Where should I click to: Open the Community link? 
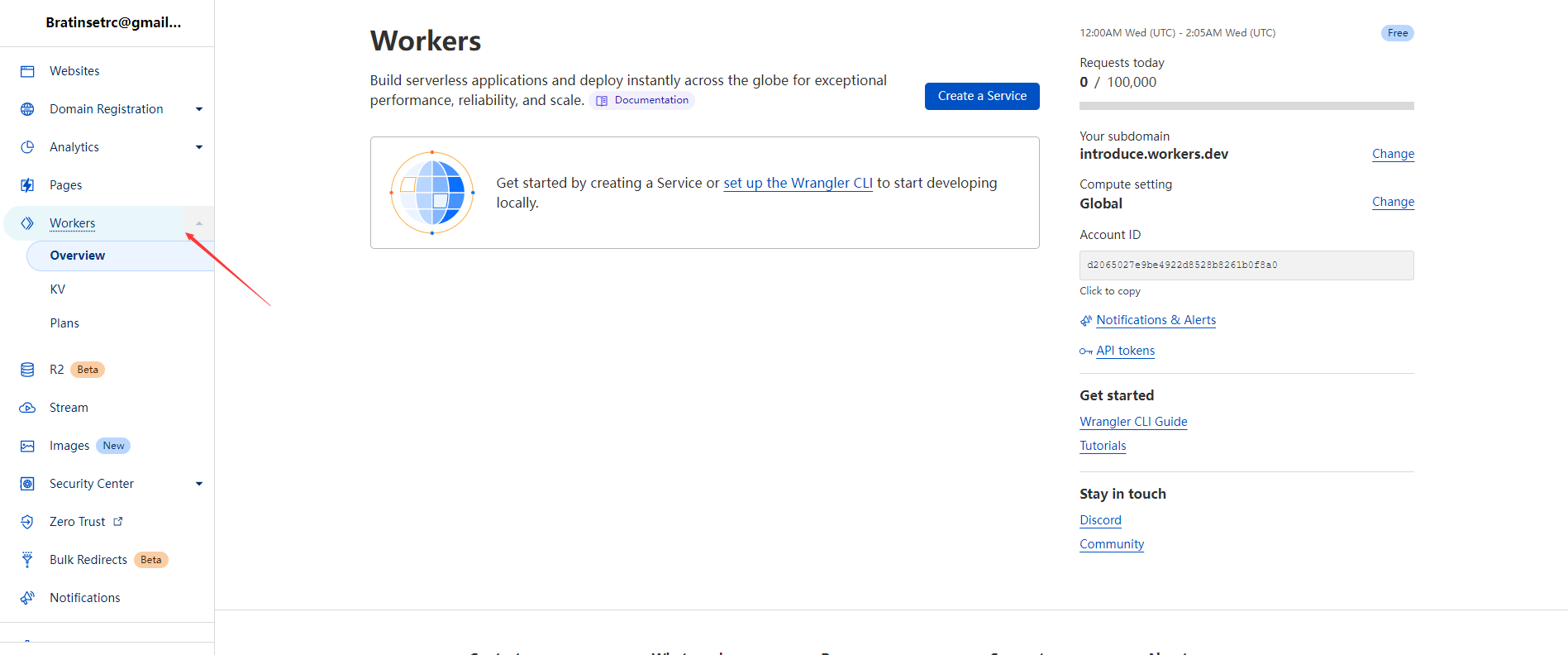[1112, 544]
